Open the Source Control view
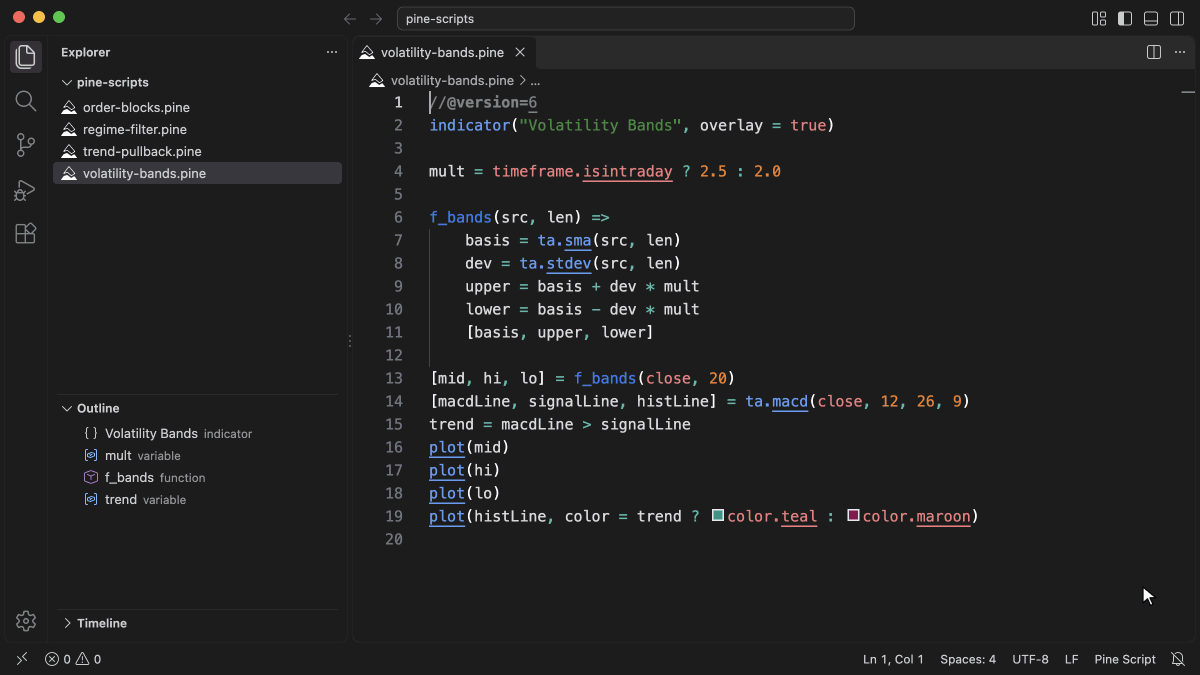The image size is (1200, 675). click(26, 145)
